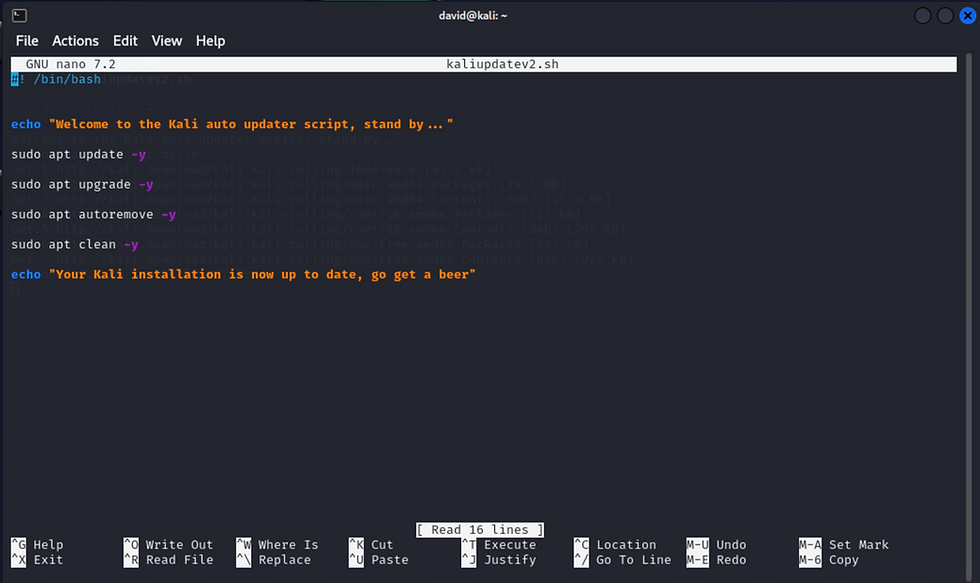Click the M-U Undo shortcut

716,545
